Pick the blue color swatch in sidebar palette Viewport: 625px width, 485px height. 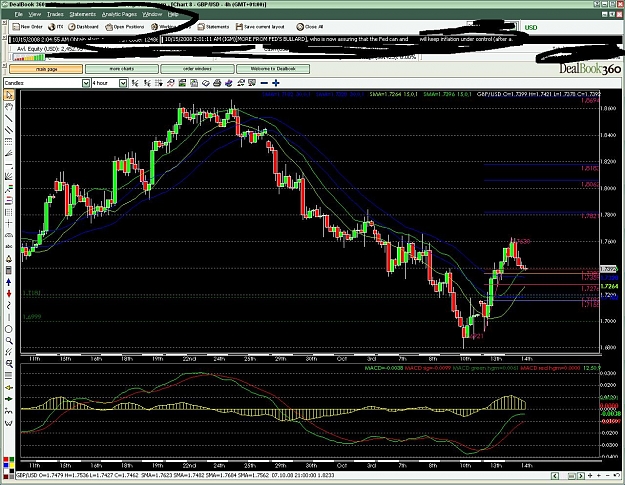point(6,465)
